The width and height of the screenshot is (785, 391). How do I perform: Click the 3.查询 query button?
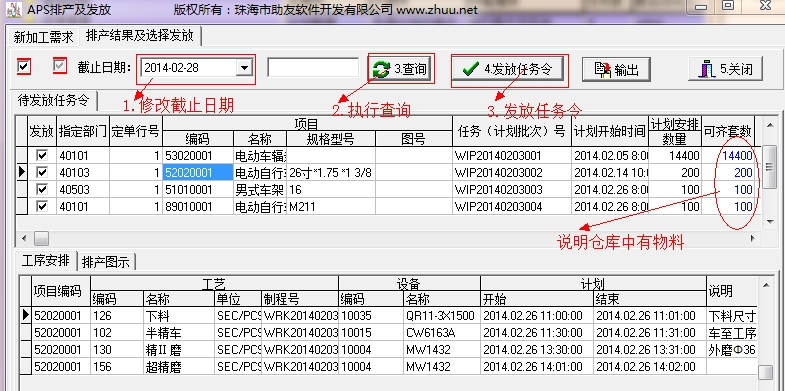(x=401, y=69)
